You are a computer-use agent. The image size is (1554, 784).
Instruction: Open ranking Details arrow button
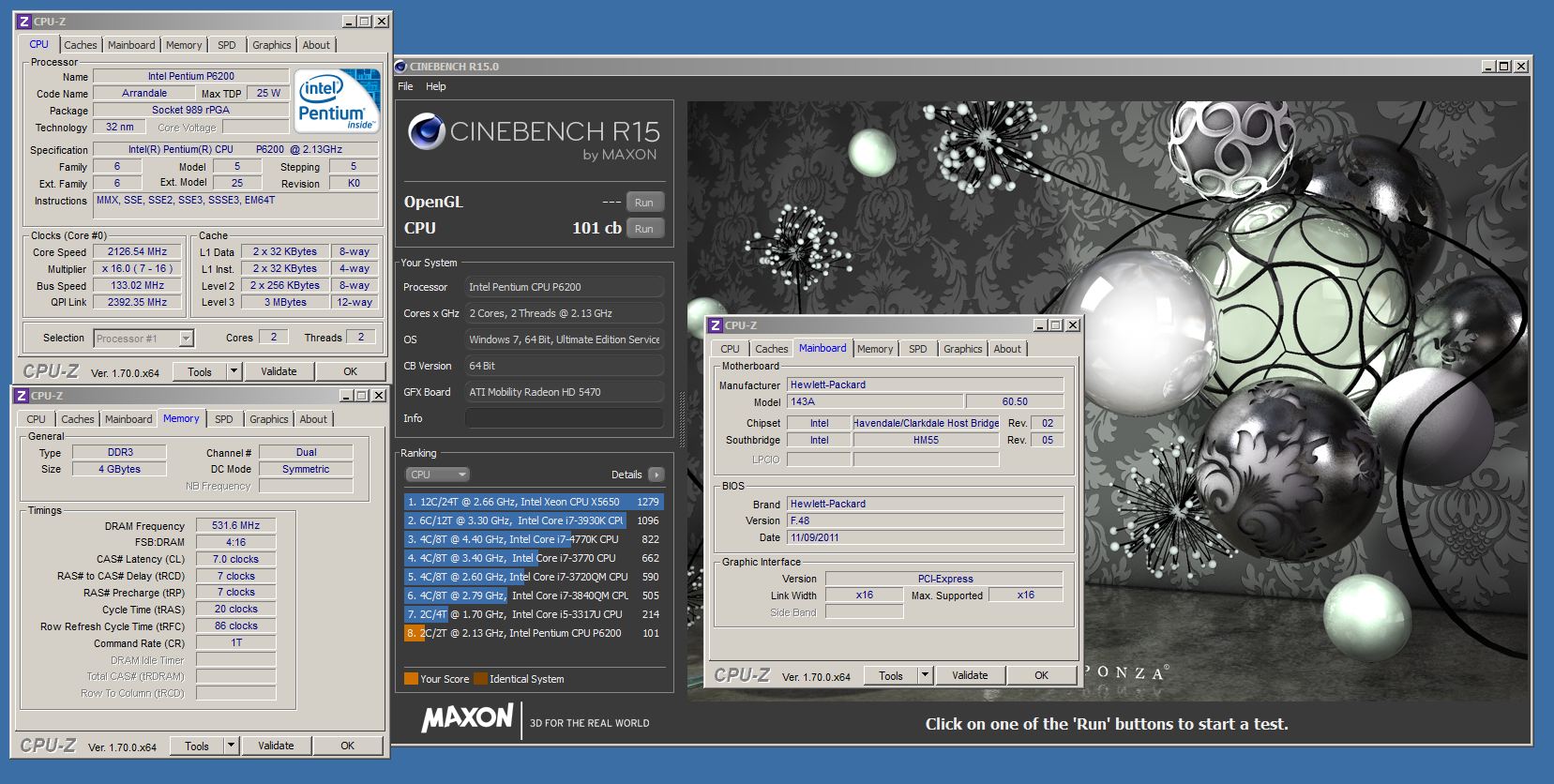tap(656, 475)
